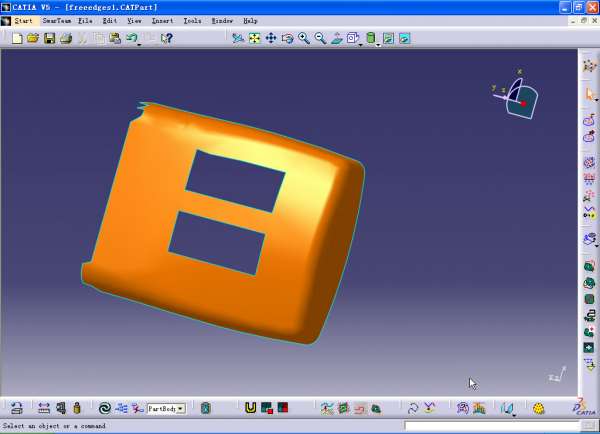The height and width of the screenshot is (434, 600).
Task: Click the Normal View icon
Action: click(337, 38)
